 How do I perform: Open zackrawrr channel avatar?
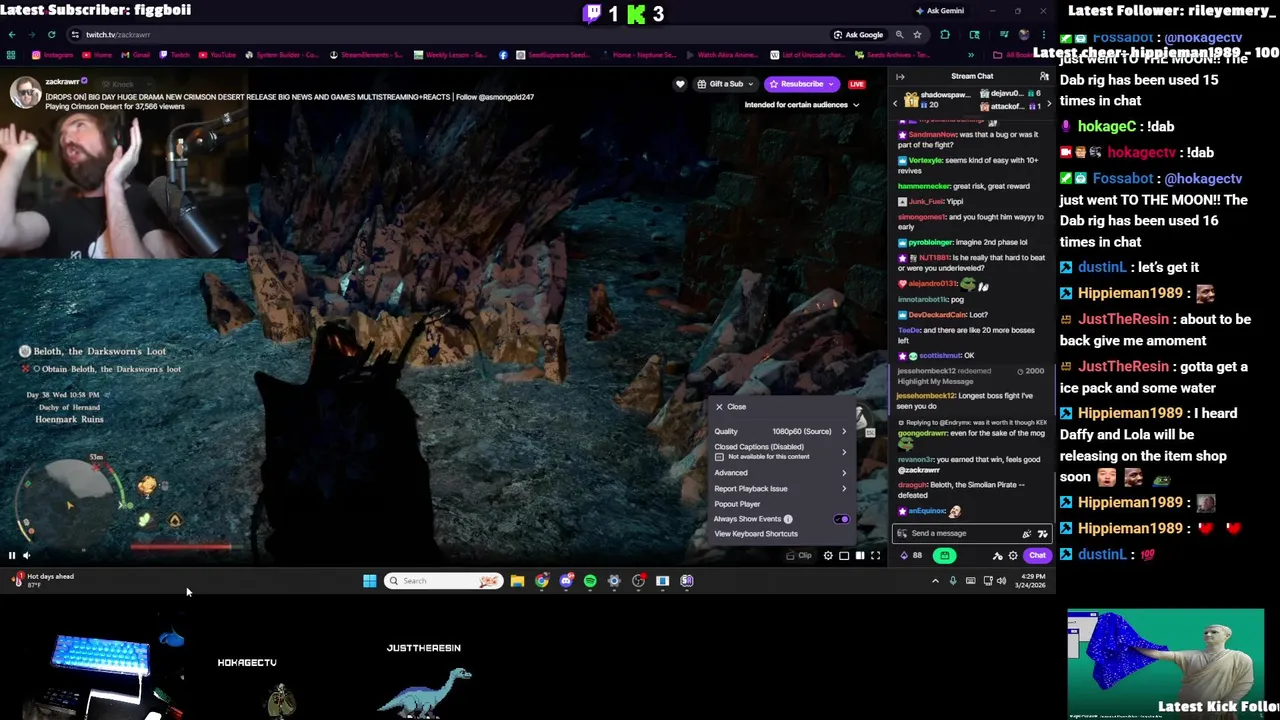coord(24,92)
